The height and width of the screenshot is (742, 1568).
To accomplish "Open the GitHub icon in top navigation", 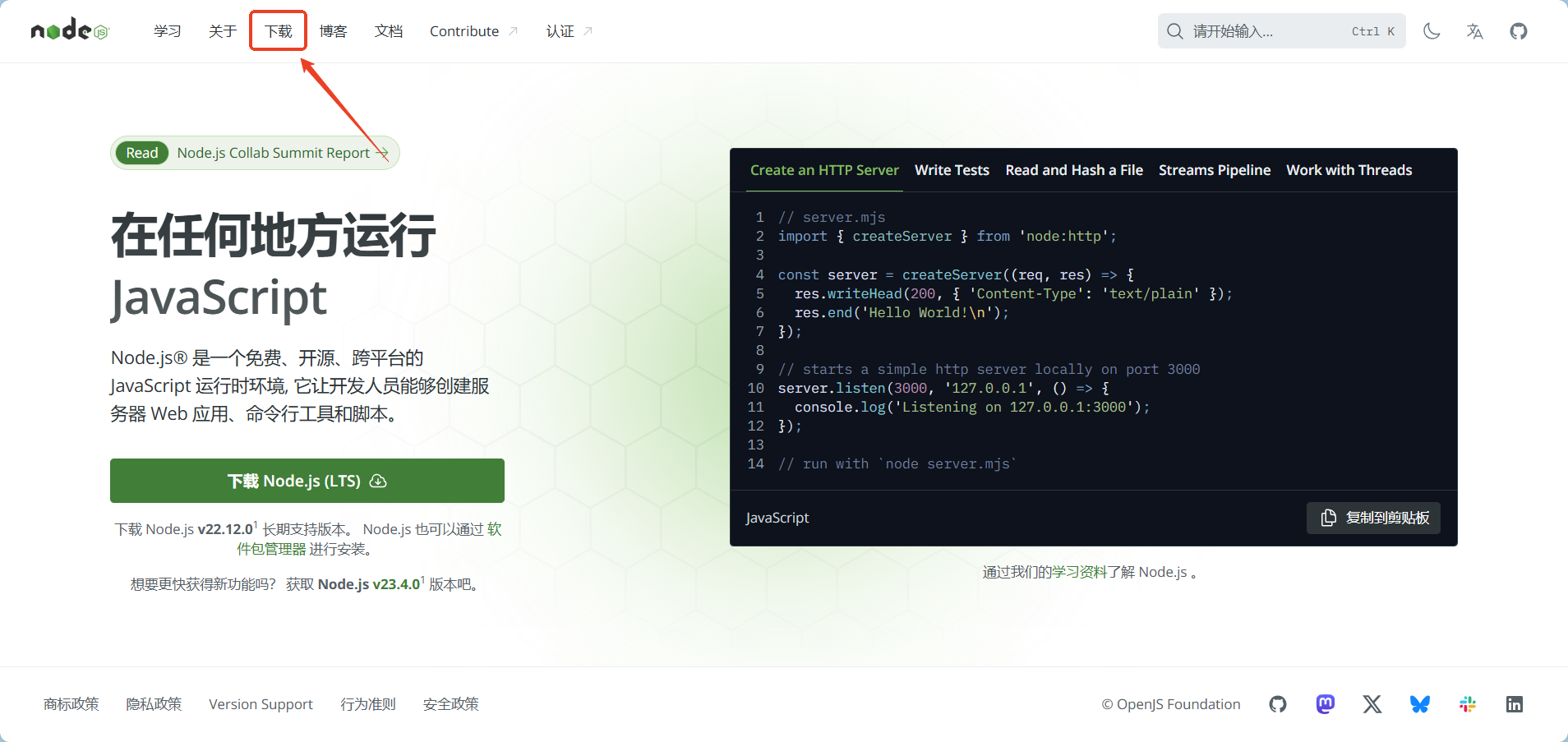I will click(1518, 31).
